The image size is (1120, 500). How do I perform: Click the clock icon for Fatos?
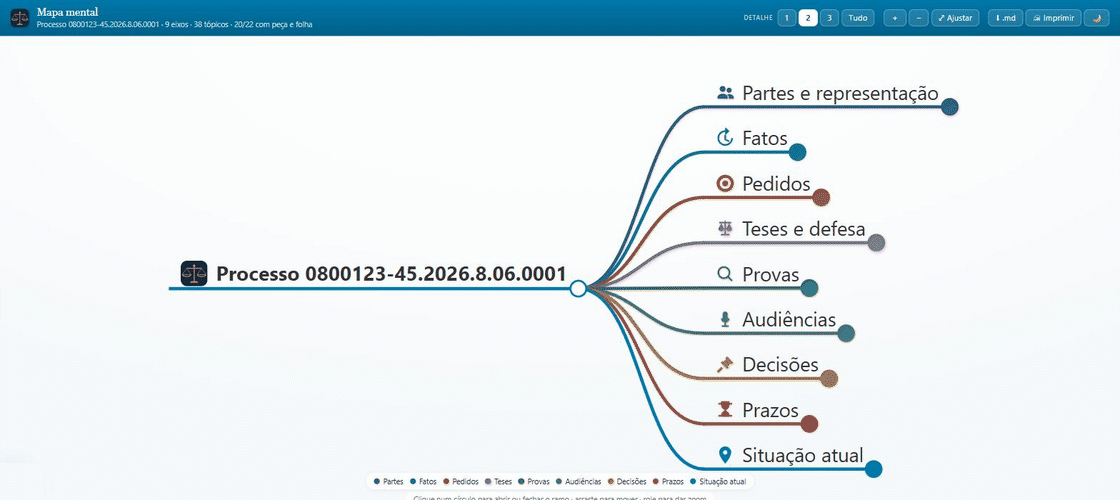point(725,137)
